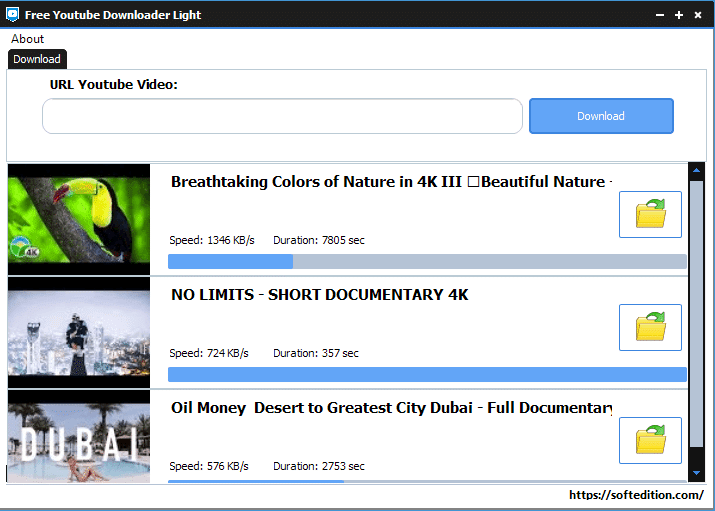Click the app icon in the title bar
The width and height of the screenshot is (715, 511).
12,15
